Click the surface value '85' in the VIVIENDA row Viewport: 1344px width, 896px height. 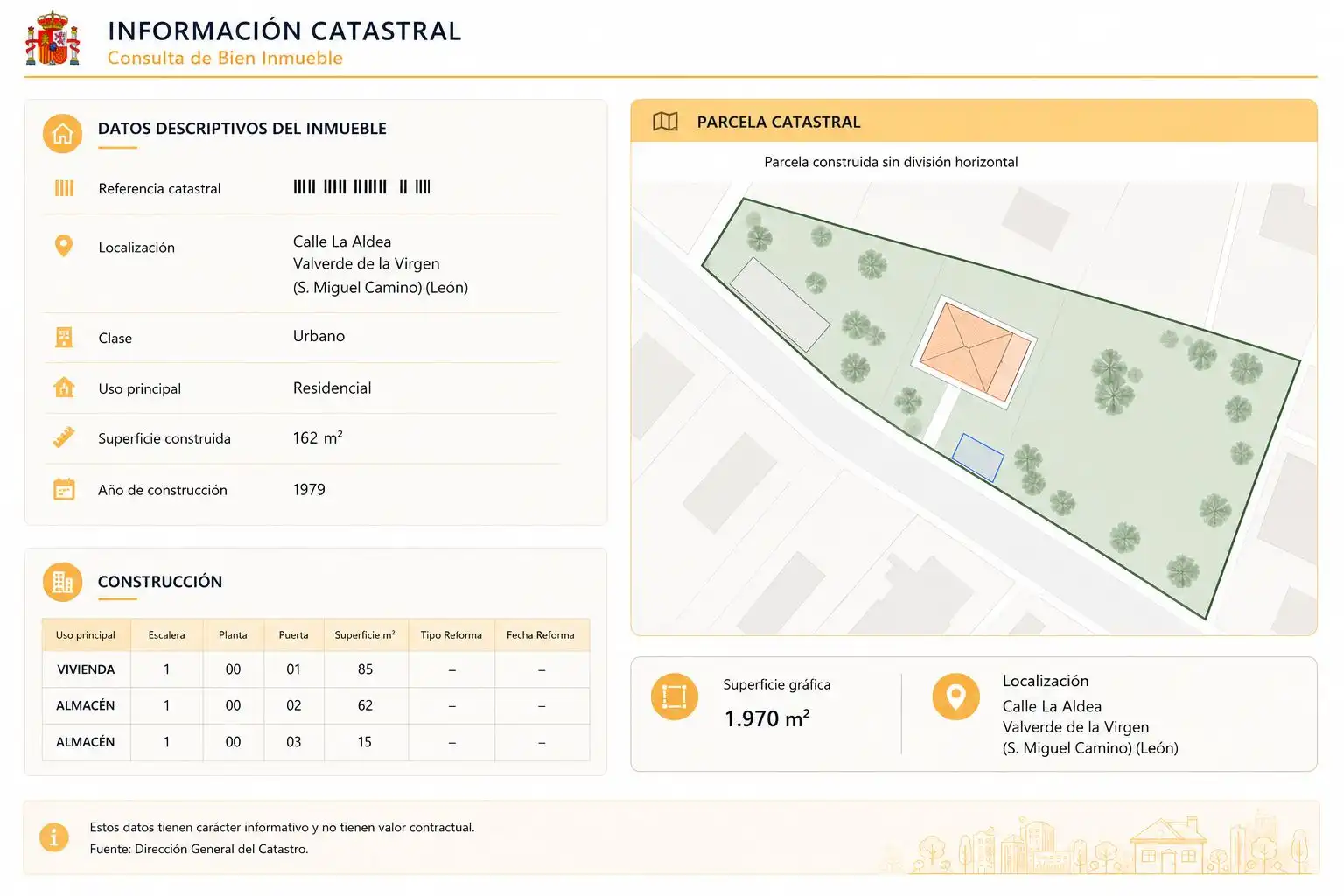click(x=365, y=669)
